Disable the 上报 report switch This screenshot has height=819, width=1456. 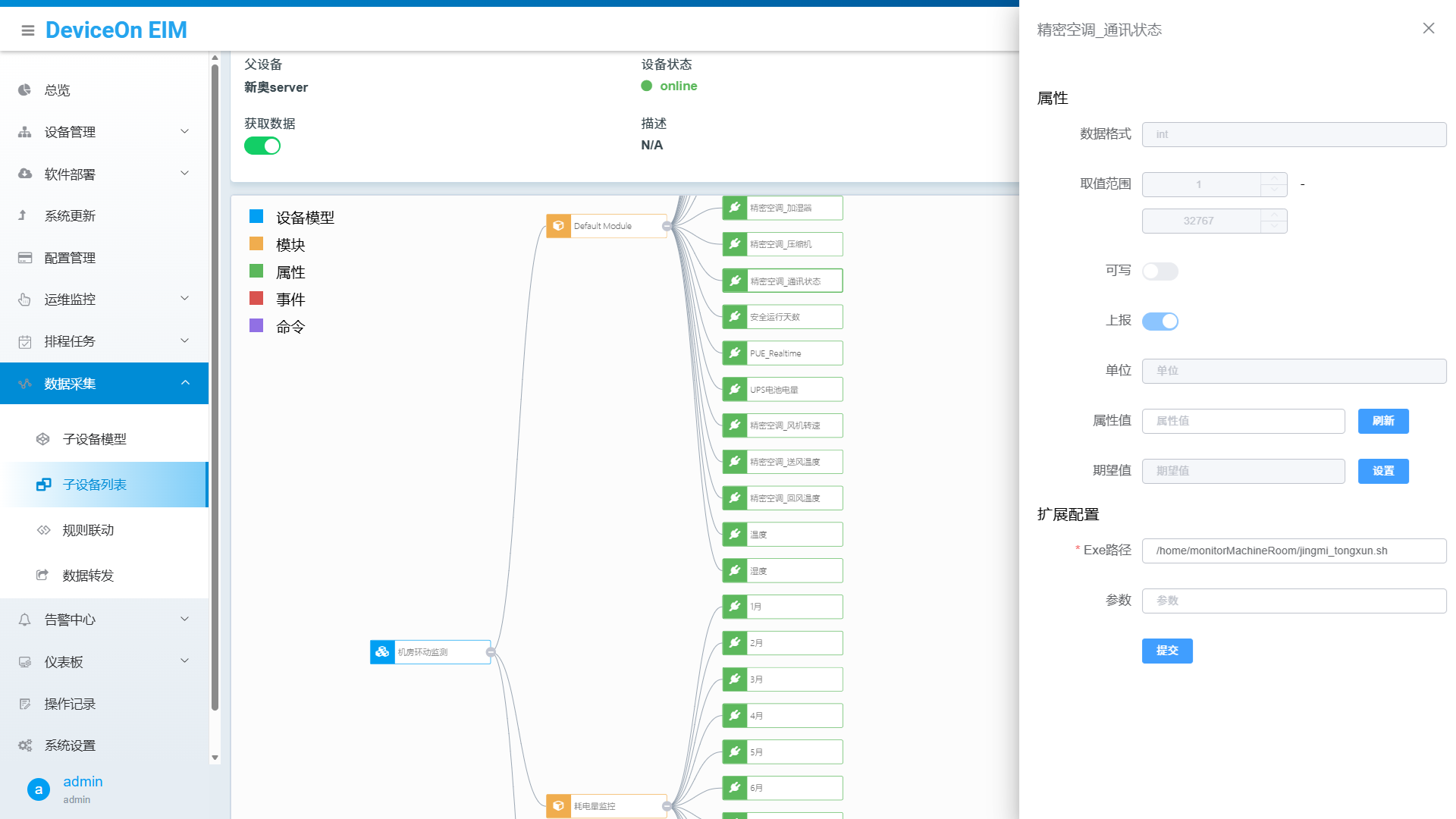coord(1159,322)
